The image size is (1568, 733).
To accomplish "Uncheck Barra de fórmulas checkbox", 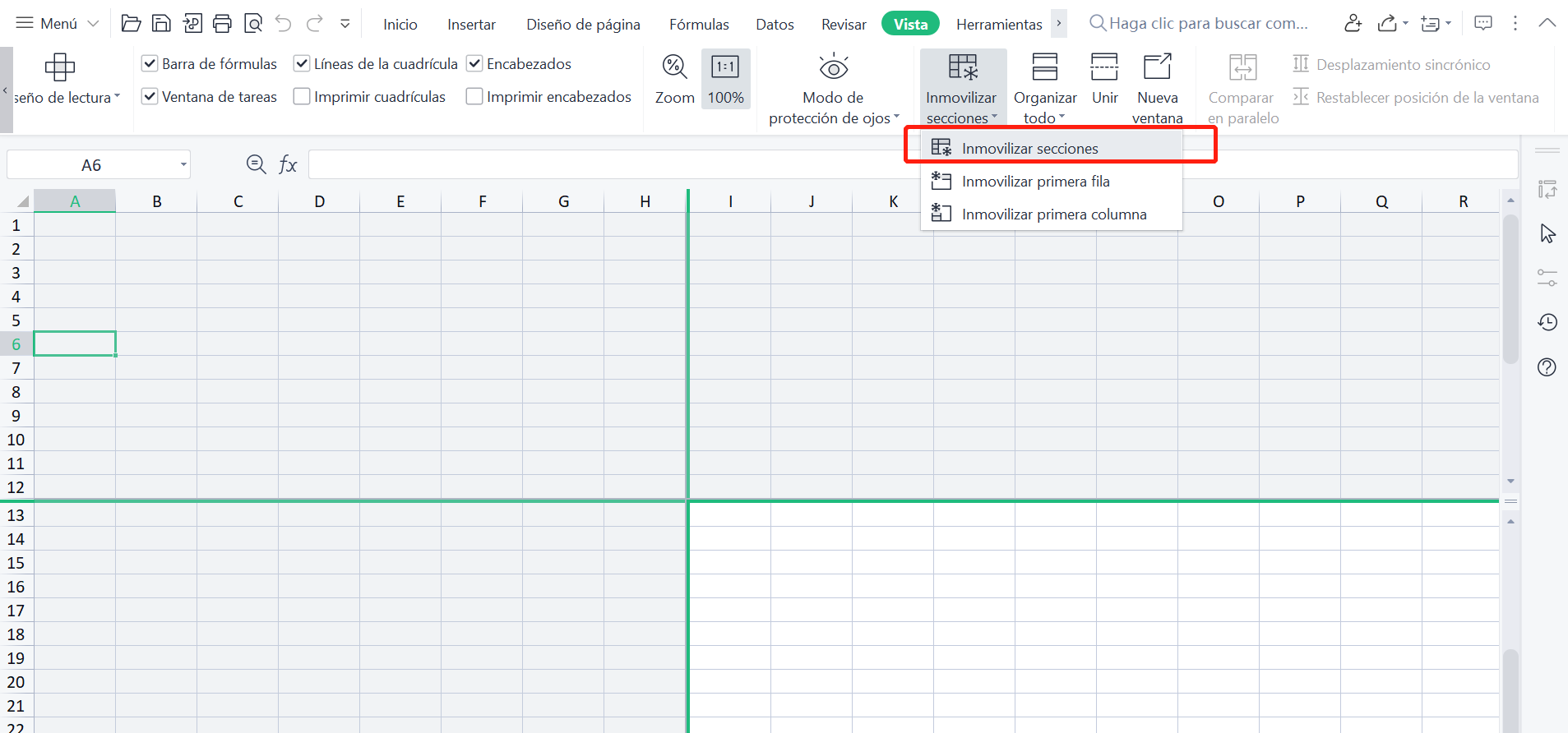I will [150, 63].
